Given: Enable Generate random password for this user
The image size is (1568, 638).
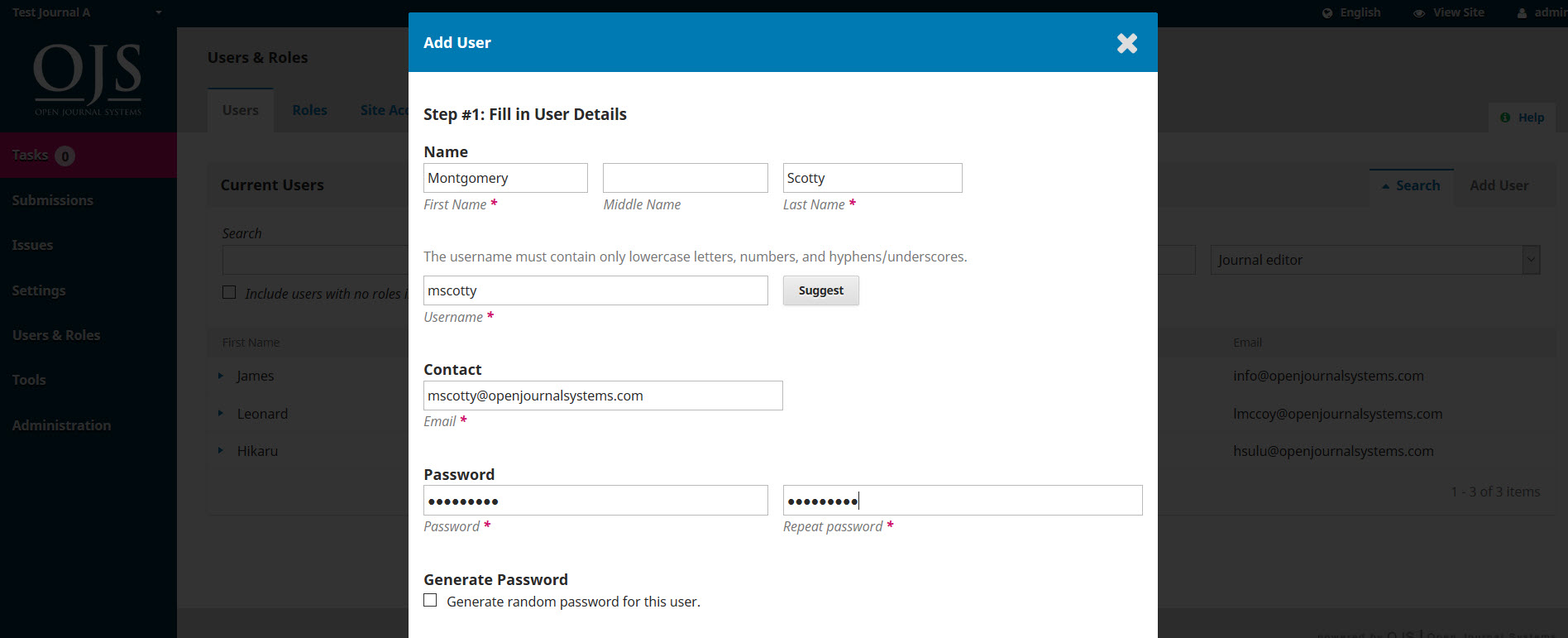Looking at the screenshot, I should [x=430, y=601].
